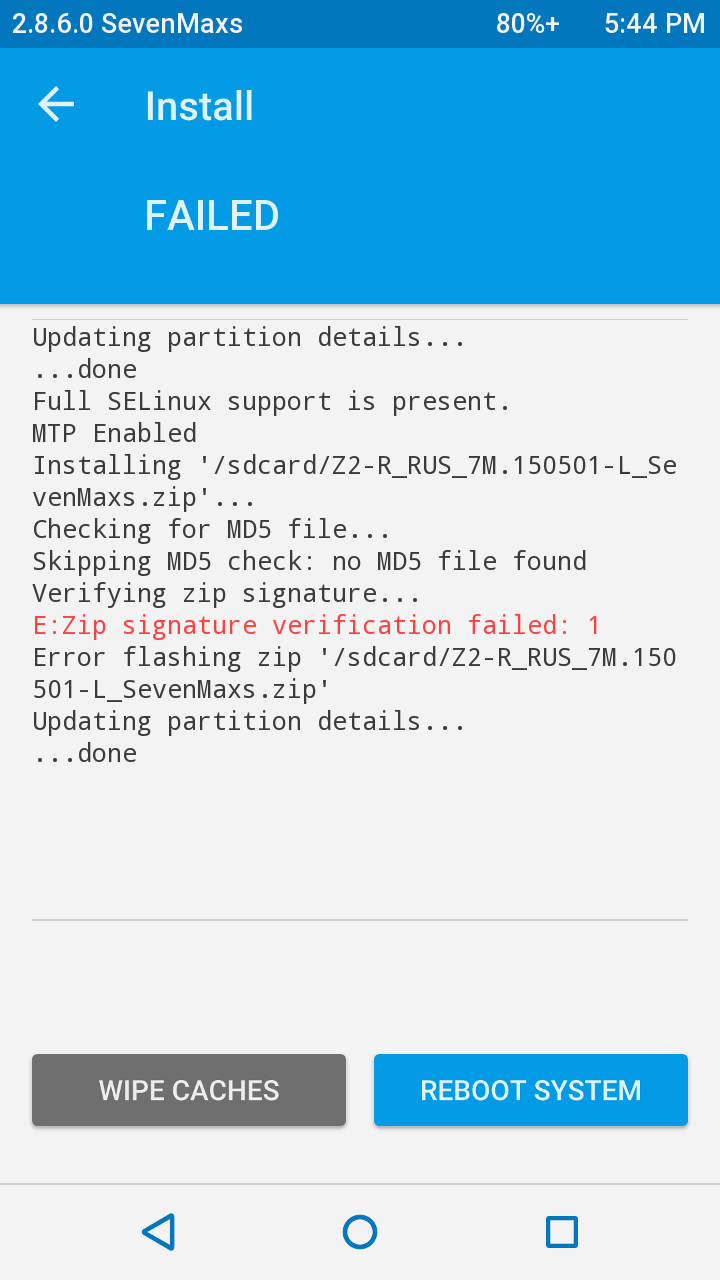
Task: Tap the circle Home navigation icon
Action: 360,1232
